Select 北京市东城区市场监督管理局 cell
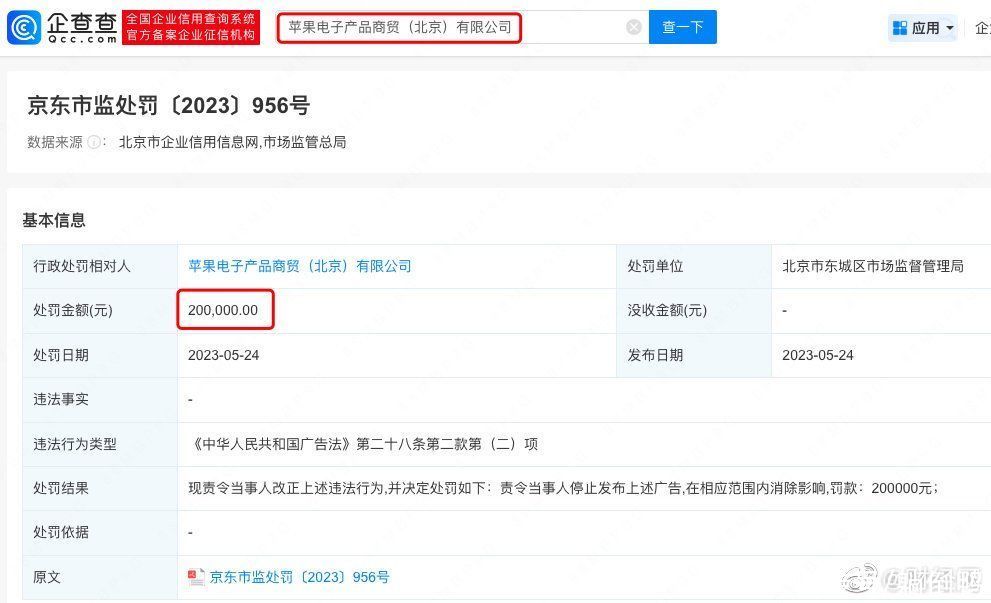The width and height of the screenshot is (991, 603). click(x=873, y=266)
